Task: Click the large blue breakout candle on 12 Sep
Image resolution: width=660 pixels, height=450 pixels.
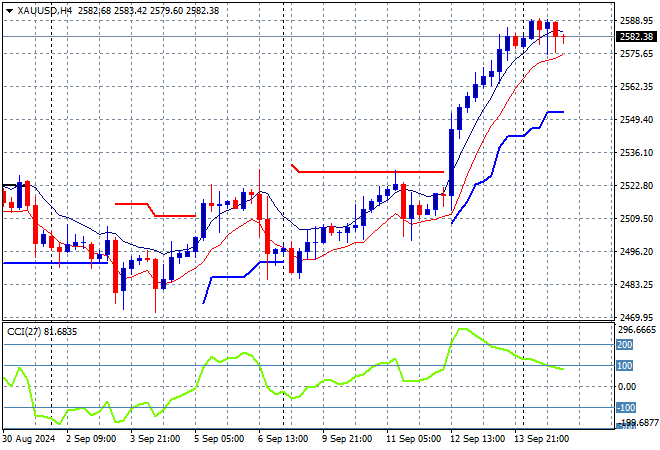Action: point(452,162)
